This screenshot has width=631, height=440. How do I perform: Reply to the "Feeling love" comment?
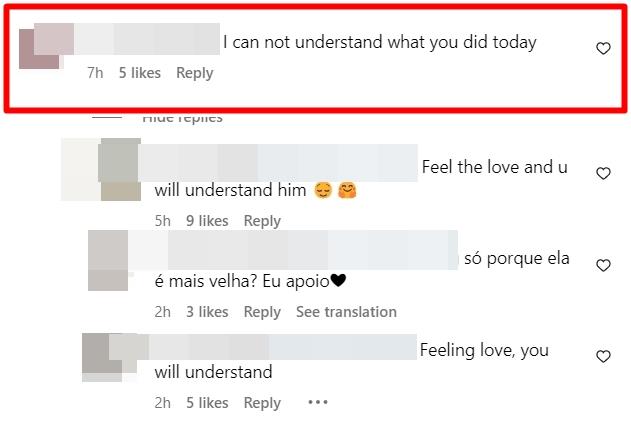click(262, 403)
